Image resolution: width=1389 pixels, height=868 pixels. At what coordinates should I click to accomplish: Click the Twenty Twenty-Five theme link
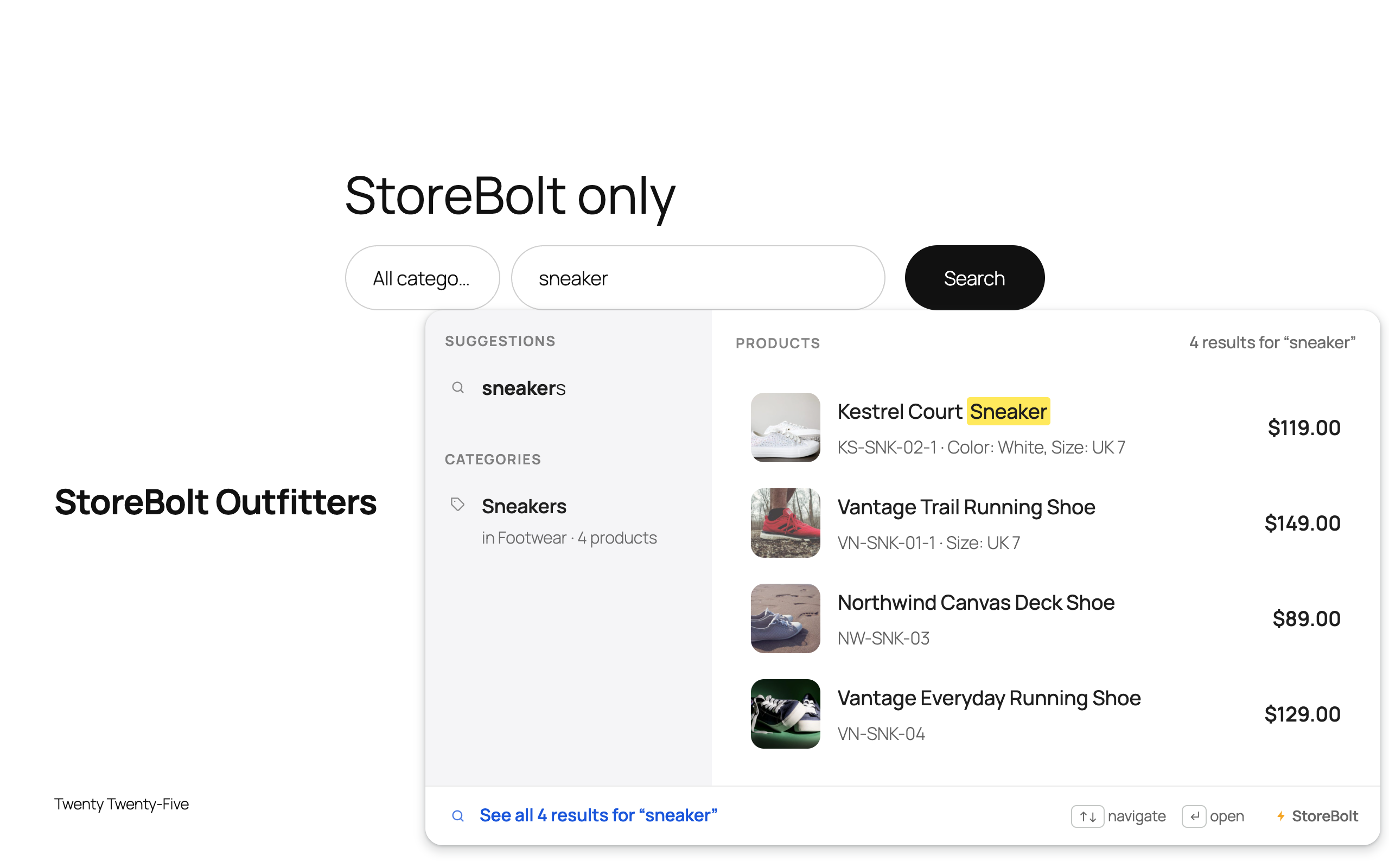122,803
